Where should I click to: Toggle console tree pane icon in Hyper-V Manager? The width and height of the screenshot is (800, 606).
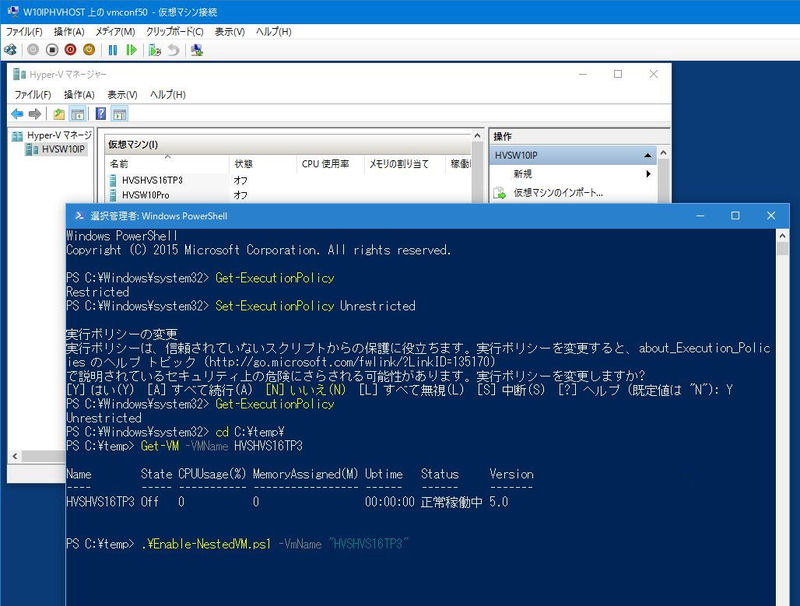coord(78,114)
